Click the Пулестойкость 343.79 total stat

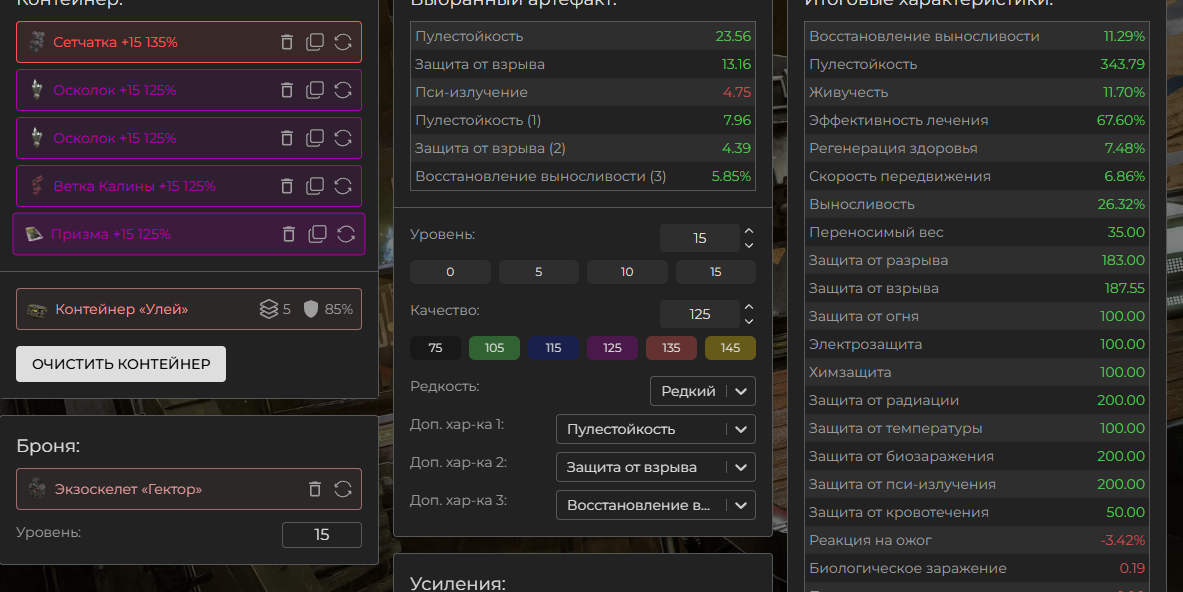coord(977,64)
